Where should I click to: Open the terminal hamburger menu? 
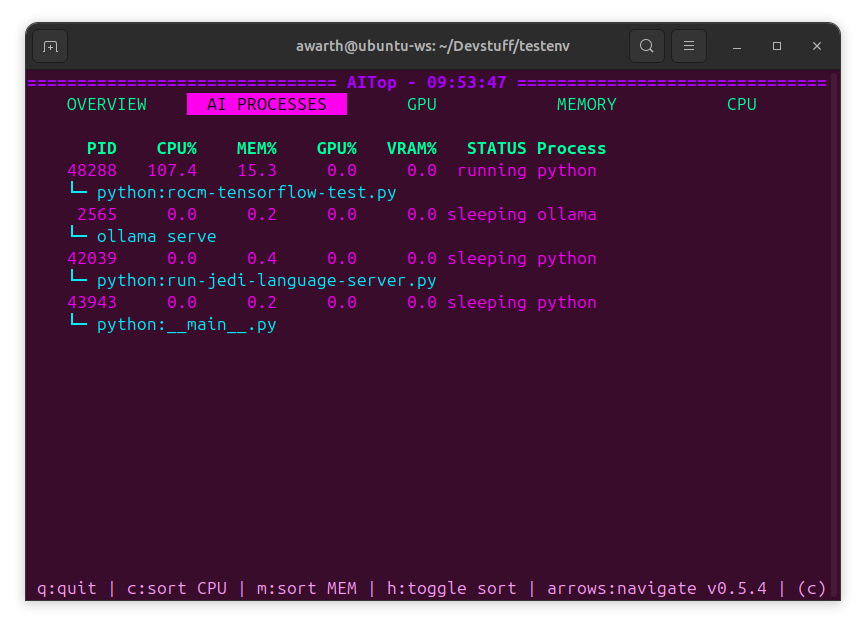point(689,45)
